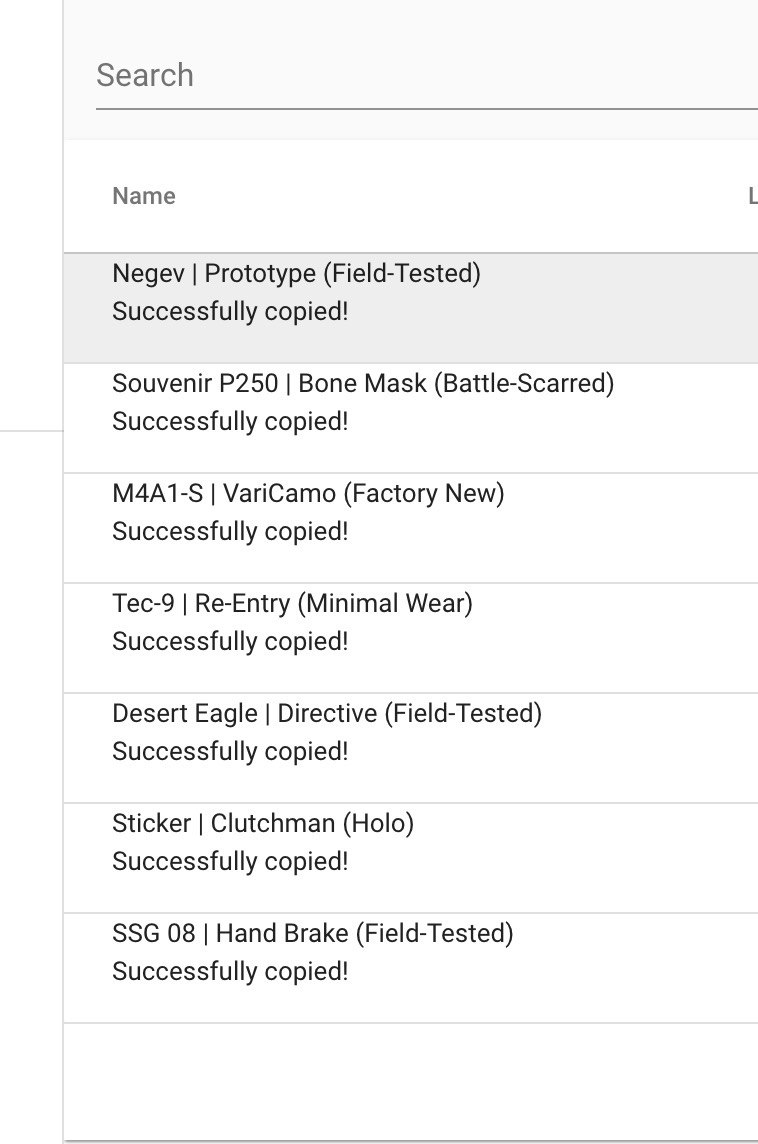758x1144 pixels.
Task: Select M4A1-S | VariCamo (Factory New) name
Action: pos(308,494)
